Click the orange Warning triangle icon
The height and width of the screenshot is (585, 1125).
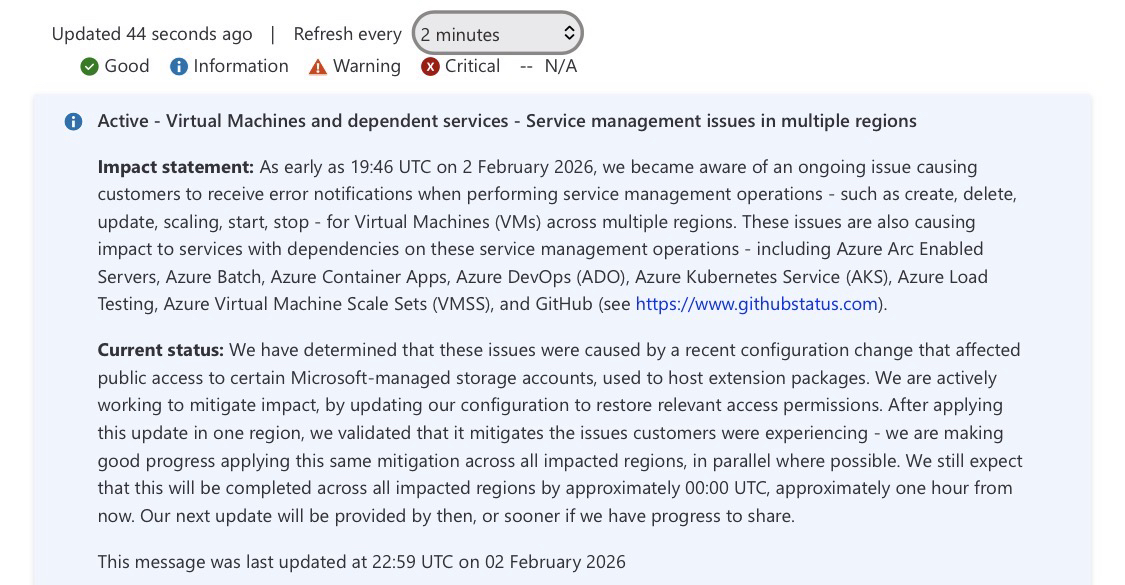(318, 67)
